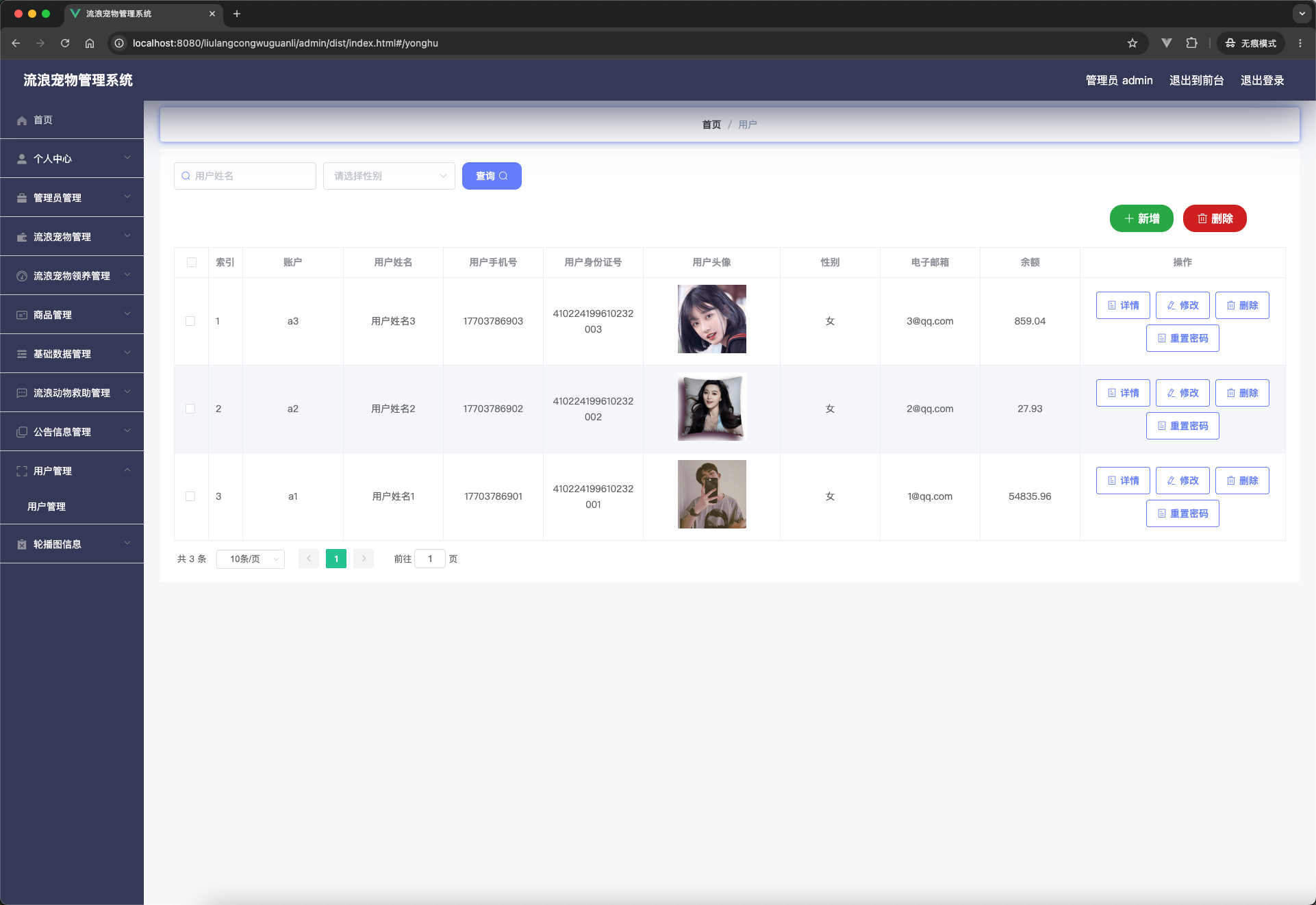Image resolution: width=1316 pixels, height=905 pixels.
Task: Bookmark this page with the star icon
Action: [1132, 43]
